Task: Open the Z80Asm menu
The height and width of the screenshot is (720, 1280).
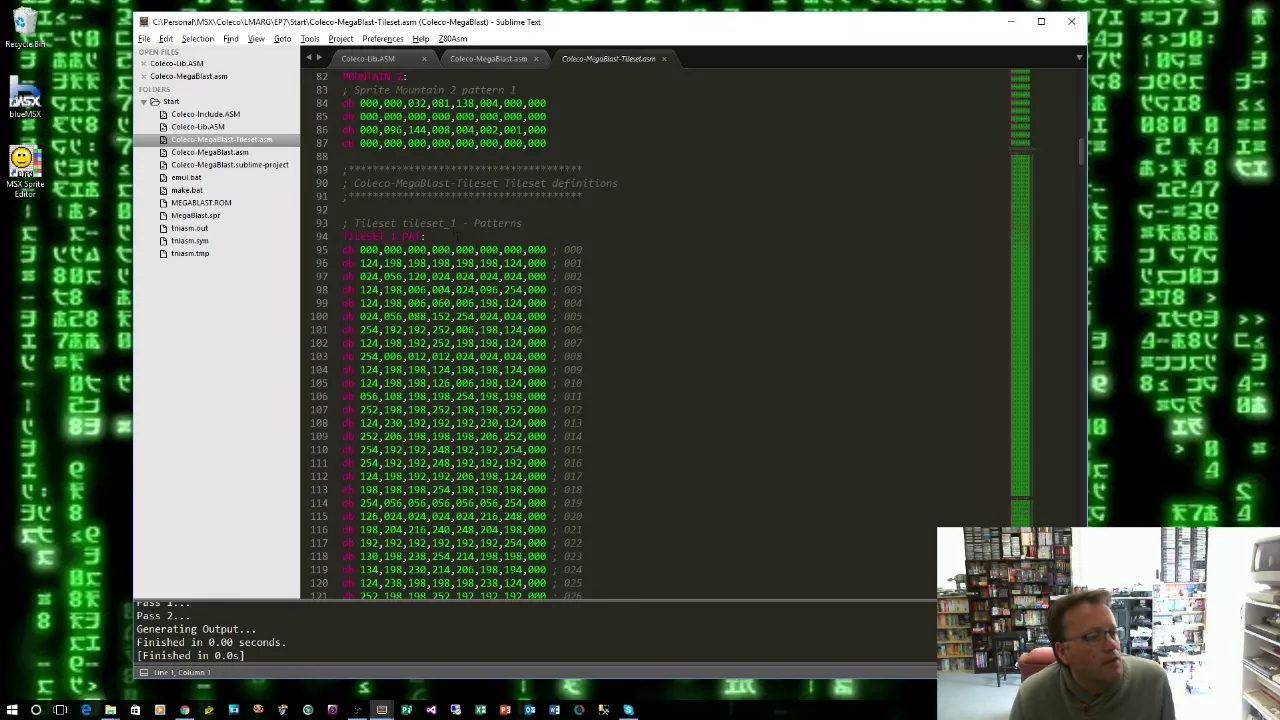Action: tap(453, 39)
